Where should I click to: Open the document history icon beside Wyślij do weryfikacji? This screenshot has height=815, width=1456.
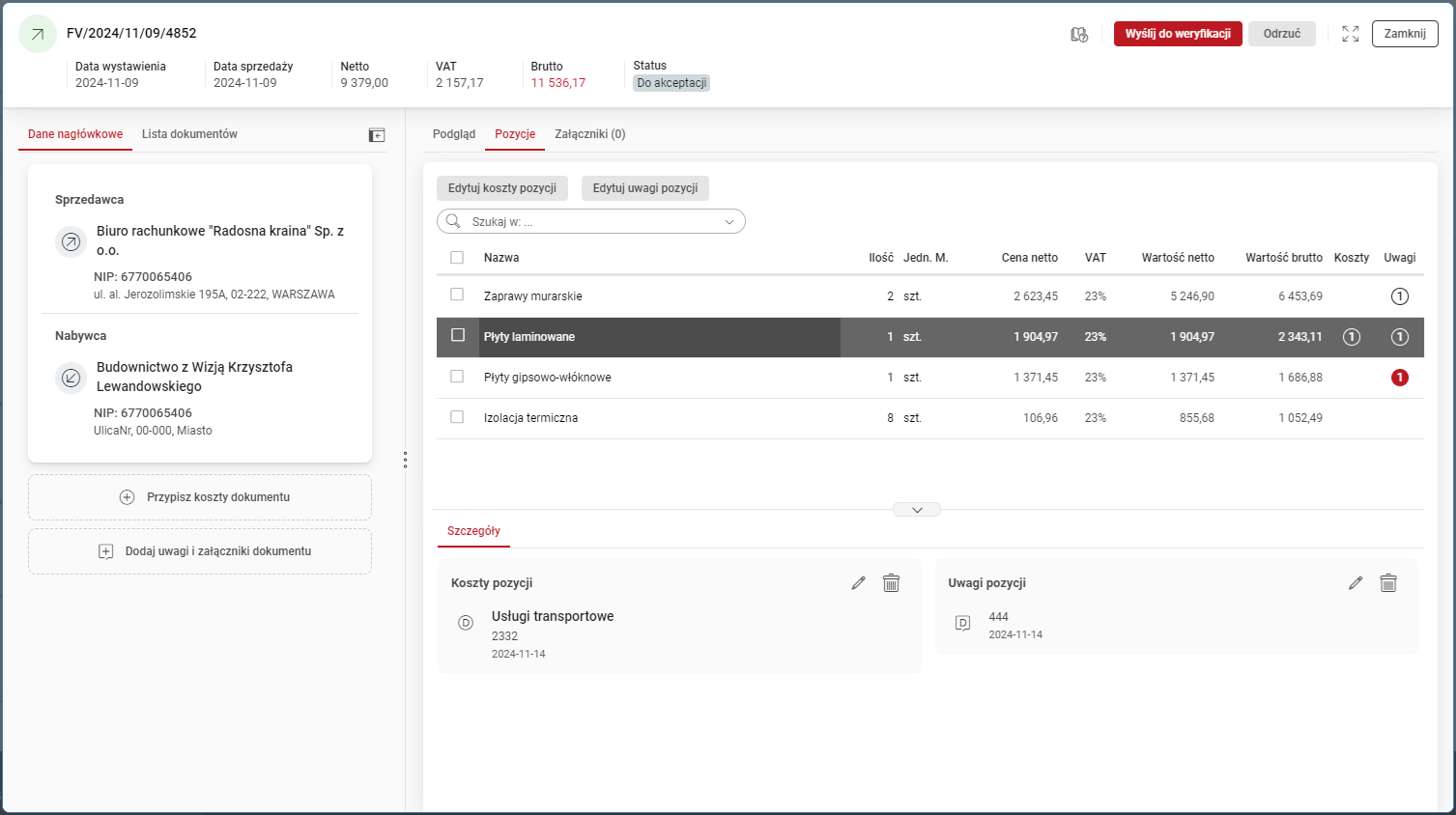pos(1079,34)
